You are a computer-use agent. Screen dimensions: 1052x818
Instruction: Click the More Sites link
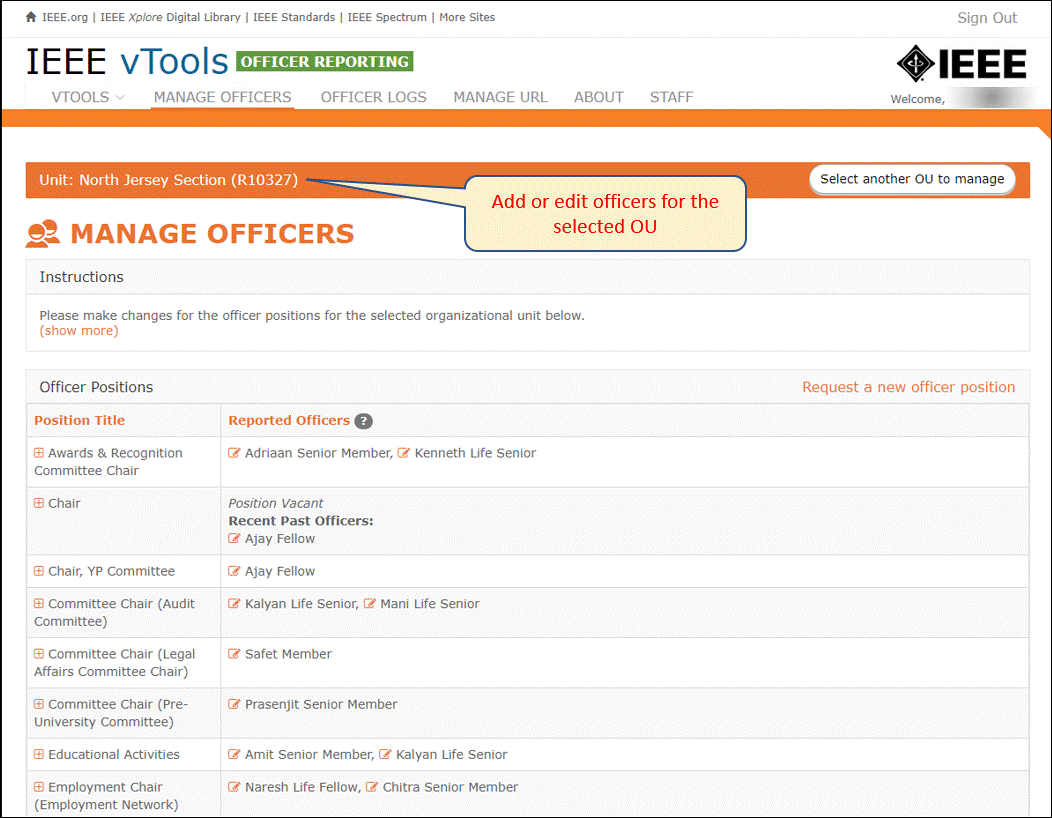point(467,17)
